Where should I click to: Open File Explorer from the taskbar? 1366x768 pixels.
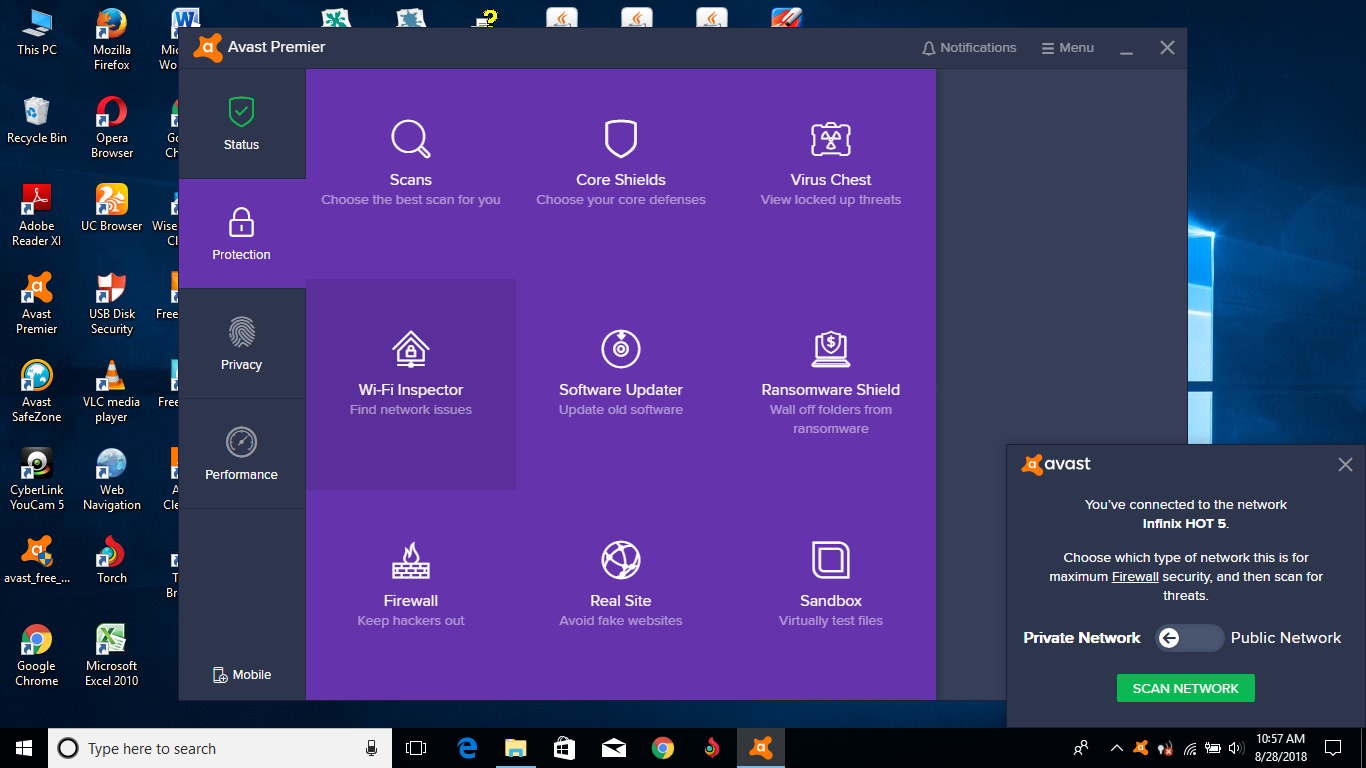pos(516,748)
